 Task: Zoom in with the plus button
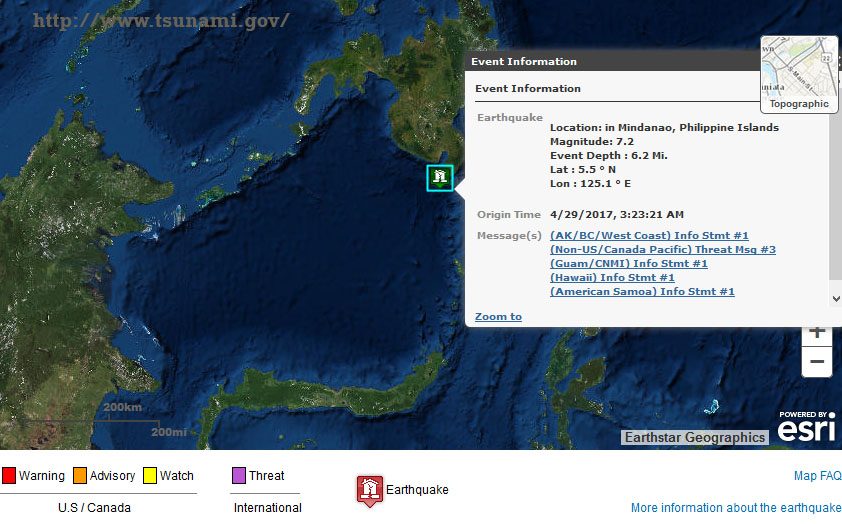coord(817,334)
